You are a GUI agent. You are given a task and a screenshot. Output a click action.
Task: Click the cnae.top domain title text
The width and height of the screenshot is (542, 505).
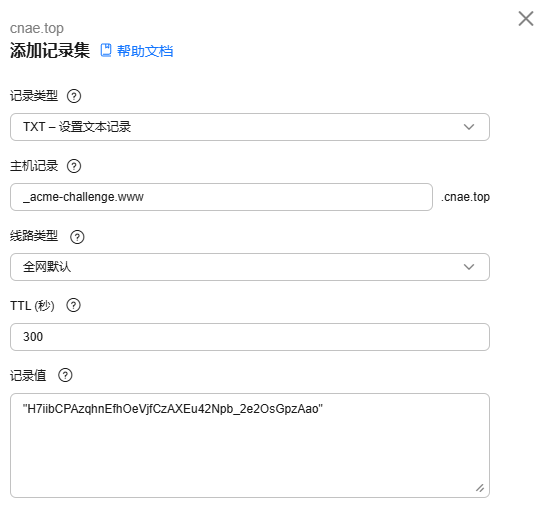pos(37,28)
